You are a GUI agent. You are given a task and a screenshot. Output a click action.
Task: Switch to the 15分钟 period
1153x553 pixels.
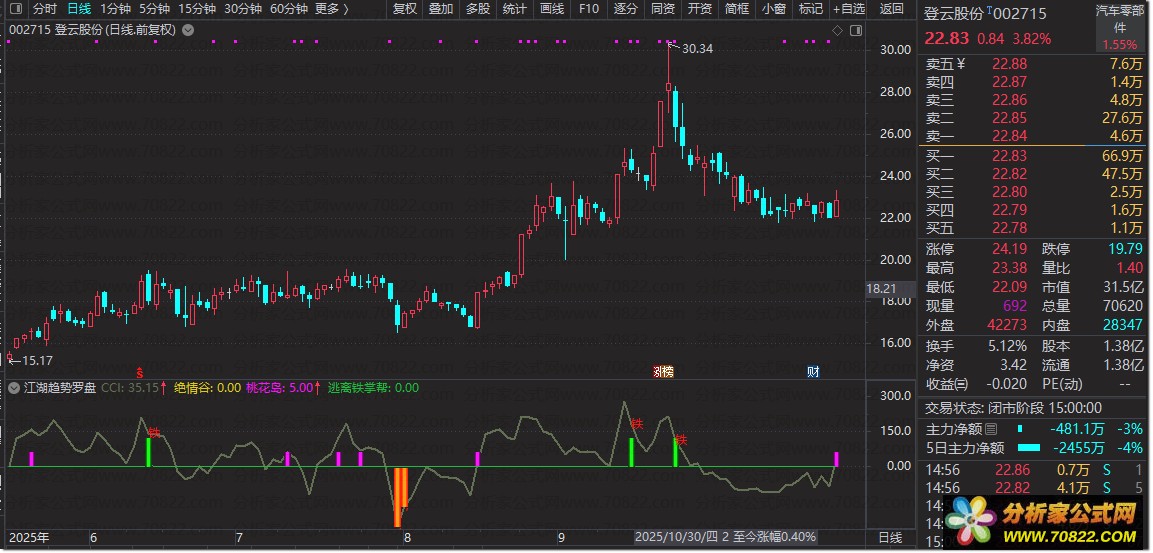[x=197, y=10]
